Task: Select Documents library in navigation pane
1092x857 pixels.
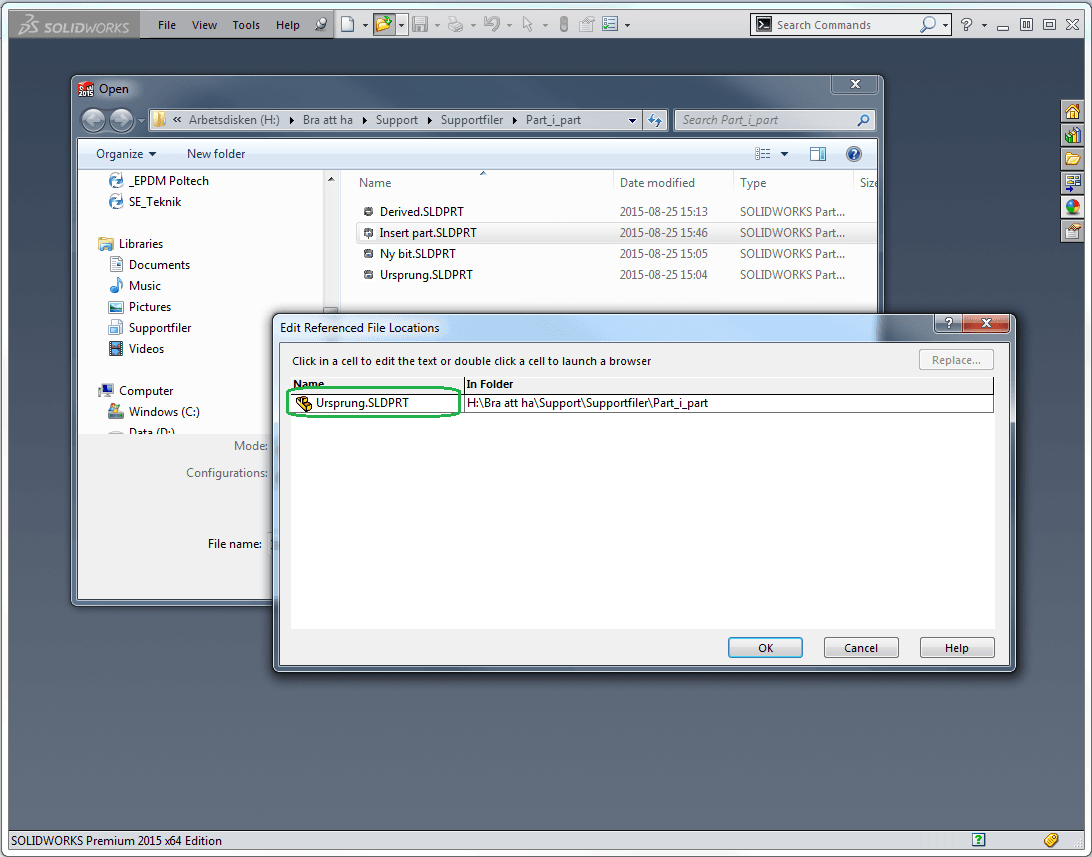Action: click(x=159, y=265)
